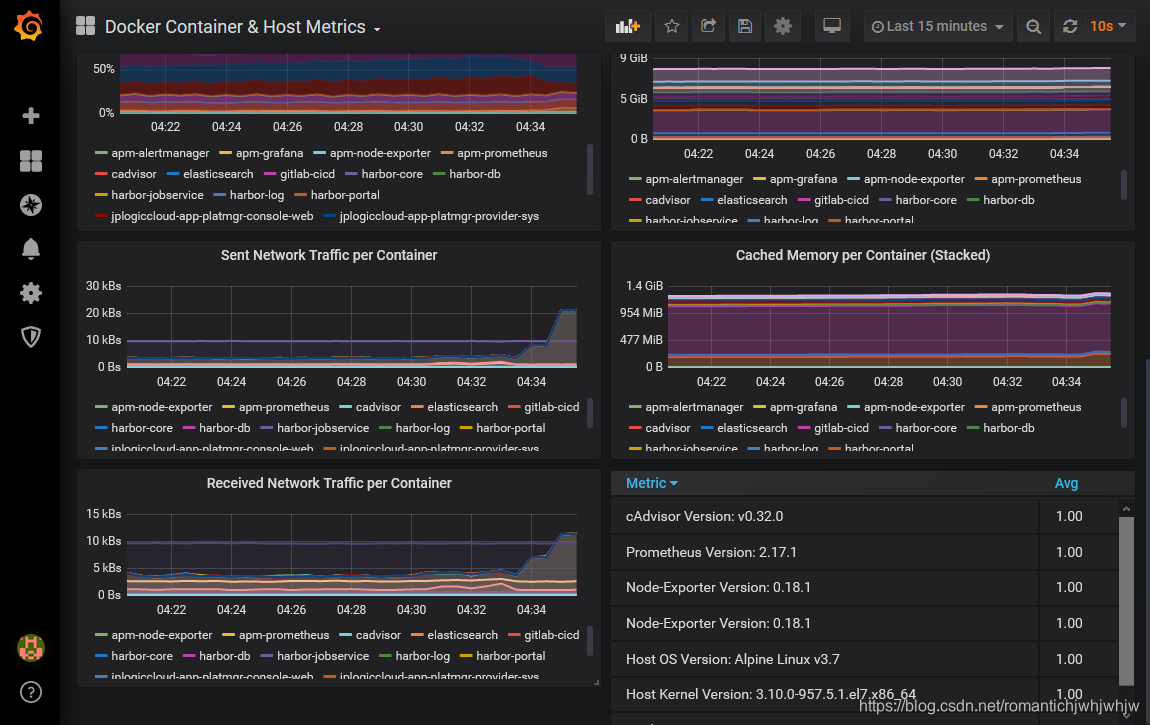Open Cached Memory per Container (Stacked) panel title

[x=862, y=255]
